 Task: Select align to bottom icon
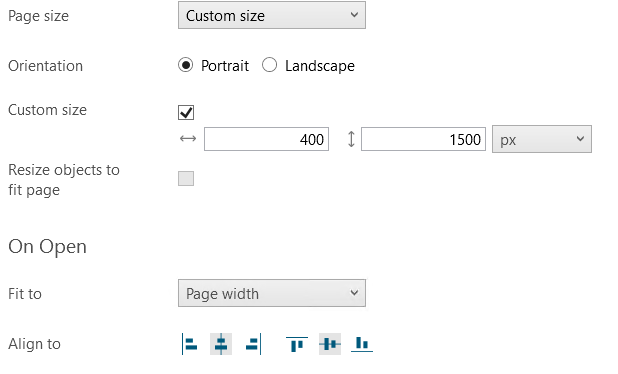click(362, 344)
